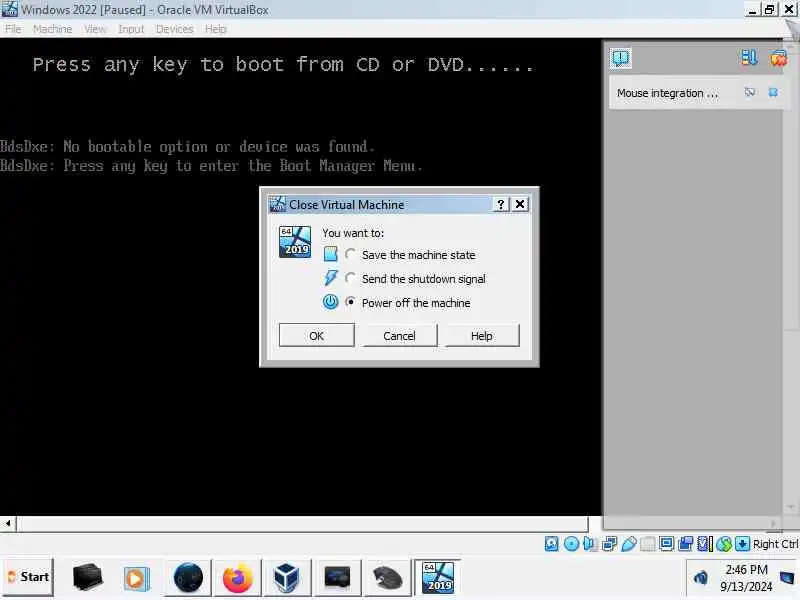The height and width of the screenshot is (600, 800).
Task: Open VirtualBox Manager cube taskbar icon
Action: click(x=286, y=578)
